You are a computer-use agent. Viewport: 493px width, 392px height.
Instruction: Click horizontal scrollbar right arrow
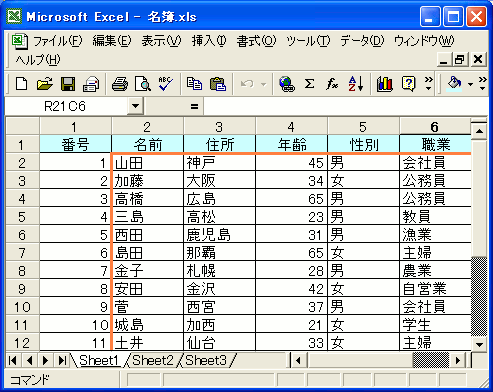[x=458, y=360]
